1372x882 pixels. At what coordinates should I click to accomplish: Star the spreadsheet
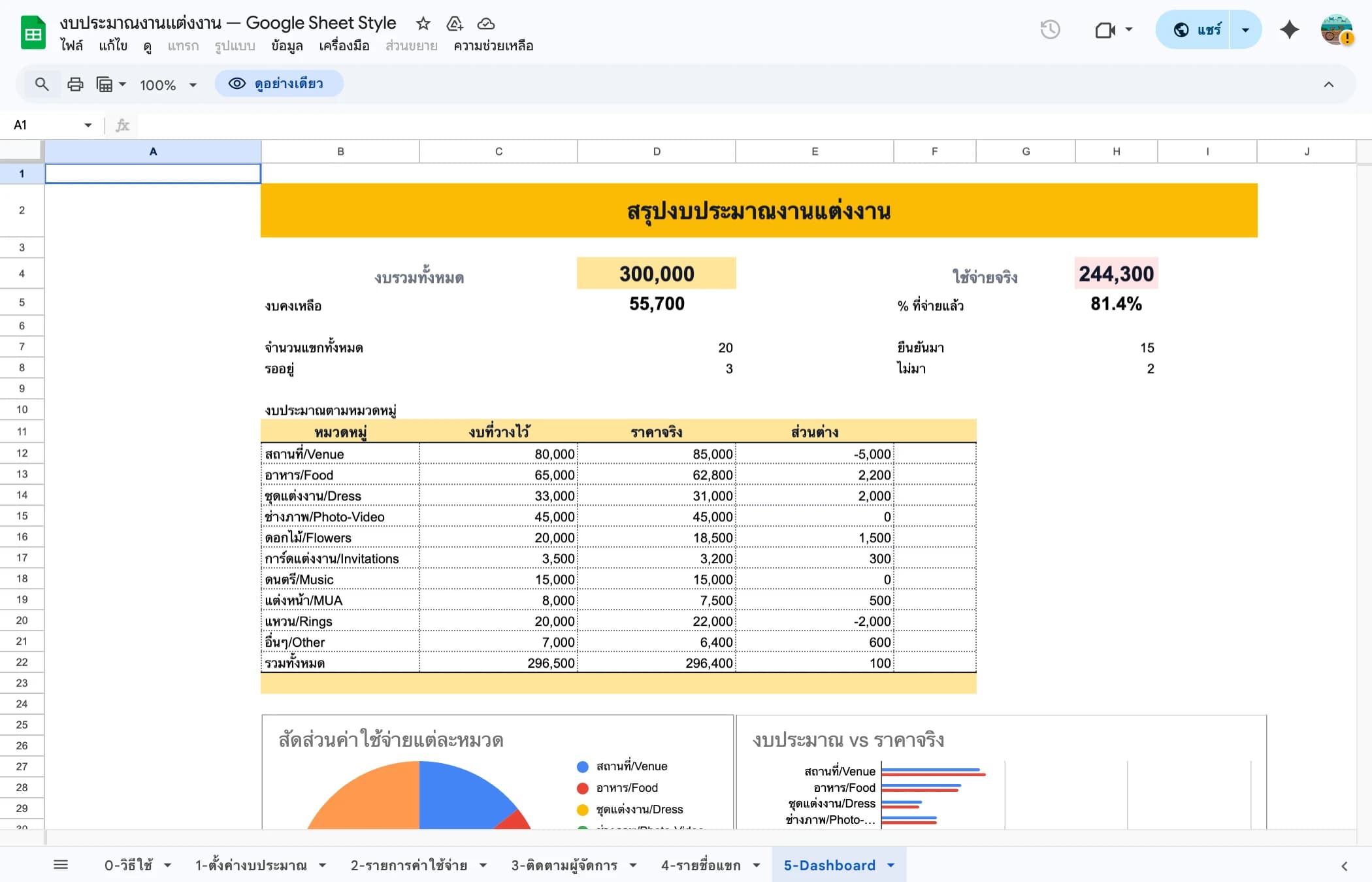[x=423, y=24]
